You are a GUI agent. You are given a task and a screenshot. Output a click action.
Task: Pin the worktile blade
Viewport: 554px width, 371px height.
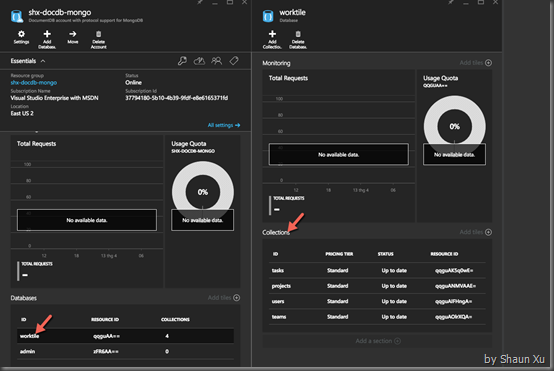click(451, 2)
